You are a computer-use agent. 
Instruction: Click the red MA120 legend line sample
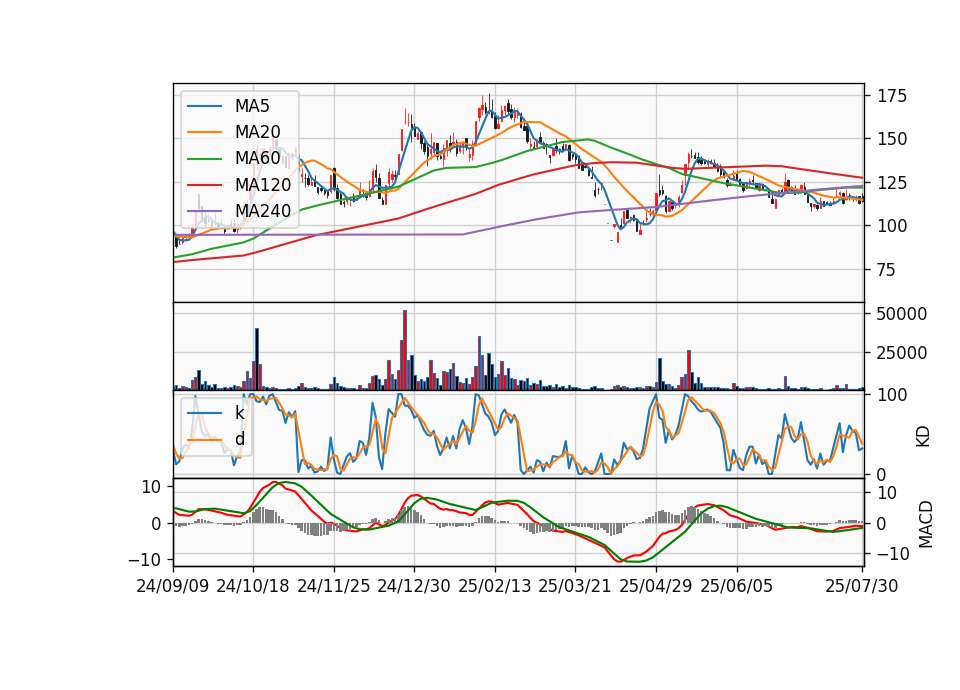tap(204, 185)
